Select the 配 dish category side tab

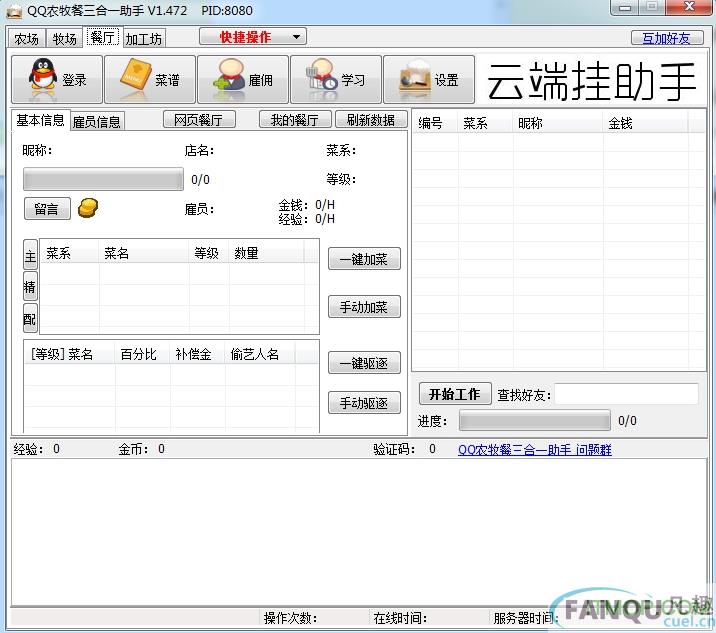click(30, 318)
